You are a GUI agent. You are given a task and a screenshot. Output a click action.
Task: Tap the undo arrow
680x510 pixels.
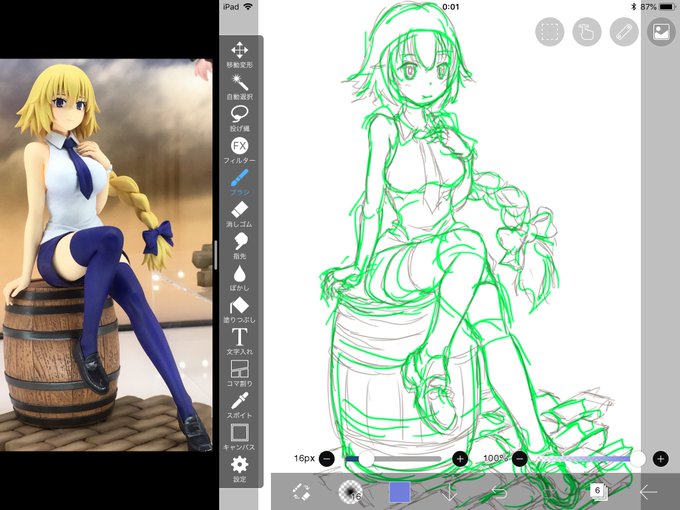click(x=499, y=492)
